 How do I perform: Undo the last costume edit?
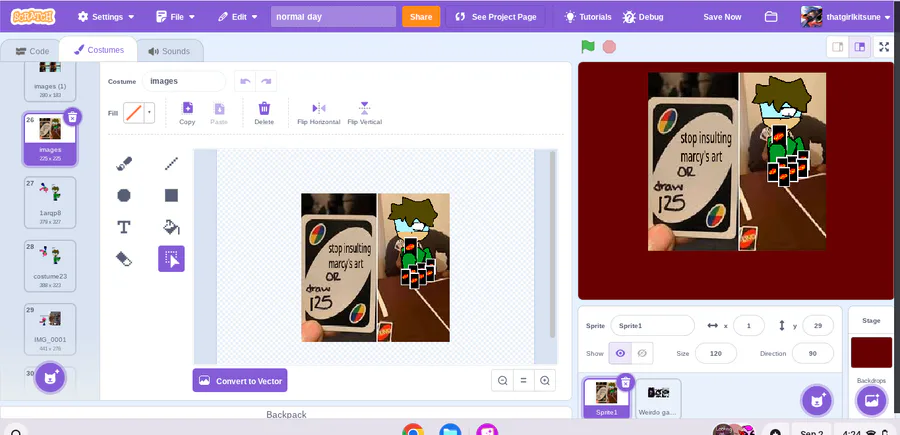click(x=245, y=81)
